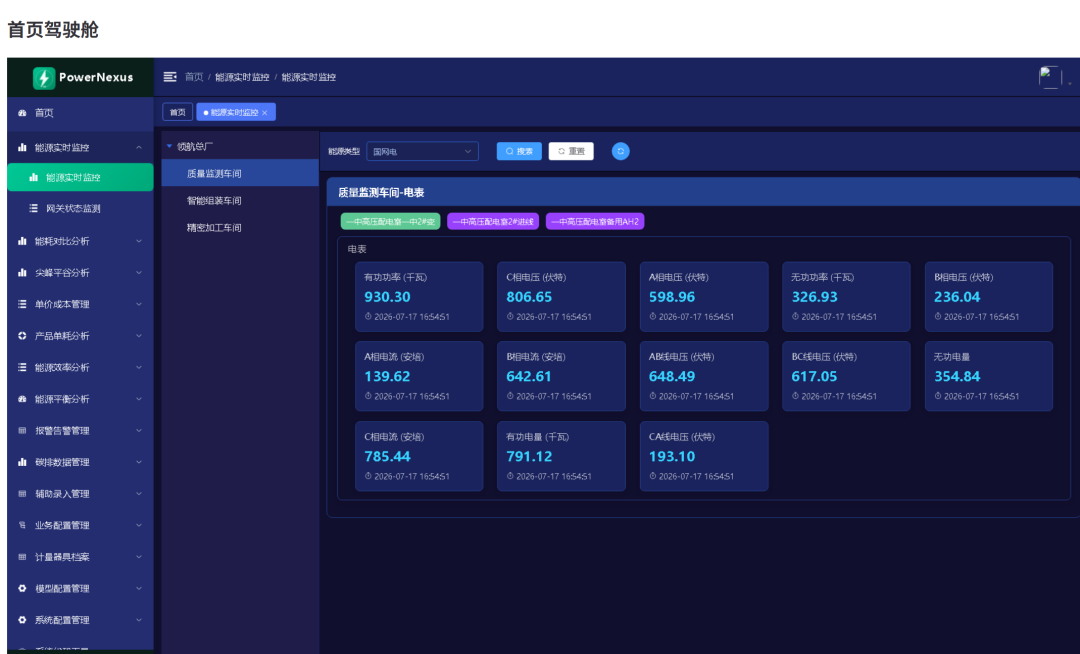1080x654 pixels.
Task: Click the AB线电压 value 648.49
Action: pos(672,377)
